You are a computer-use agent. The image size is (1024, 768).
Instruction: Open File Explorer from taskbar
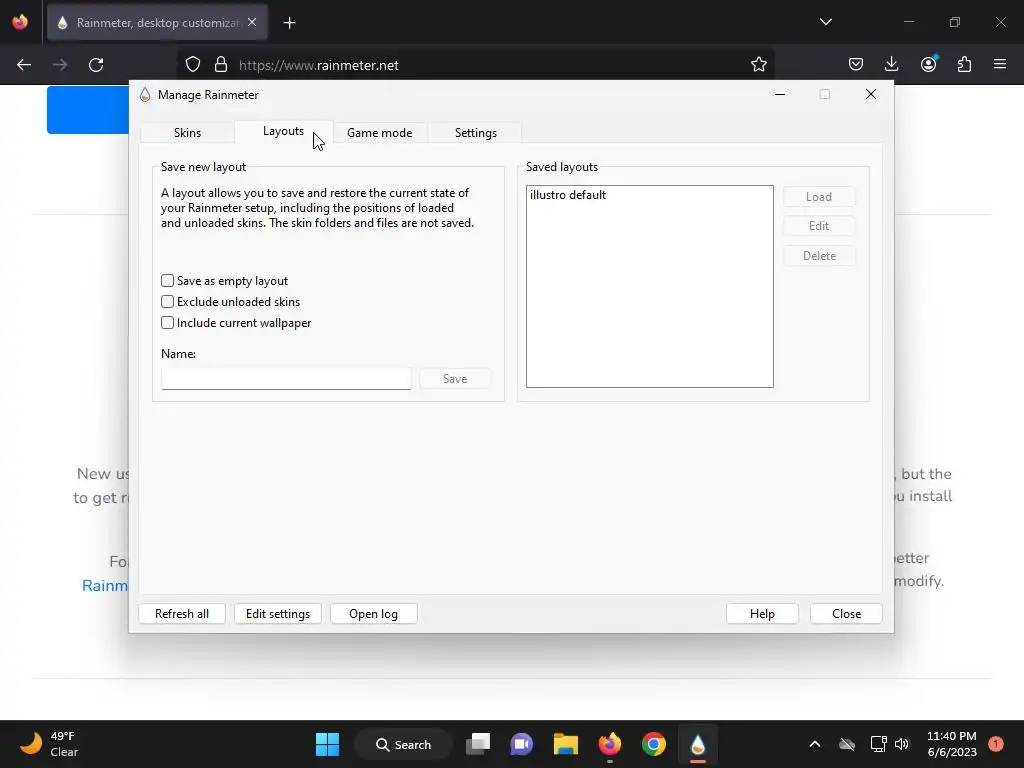click(x=566, y=744)
